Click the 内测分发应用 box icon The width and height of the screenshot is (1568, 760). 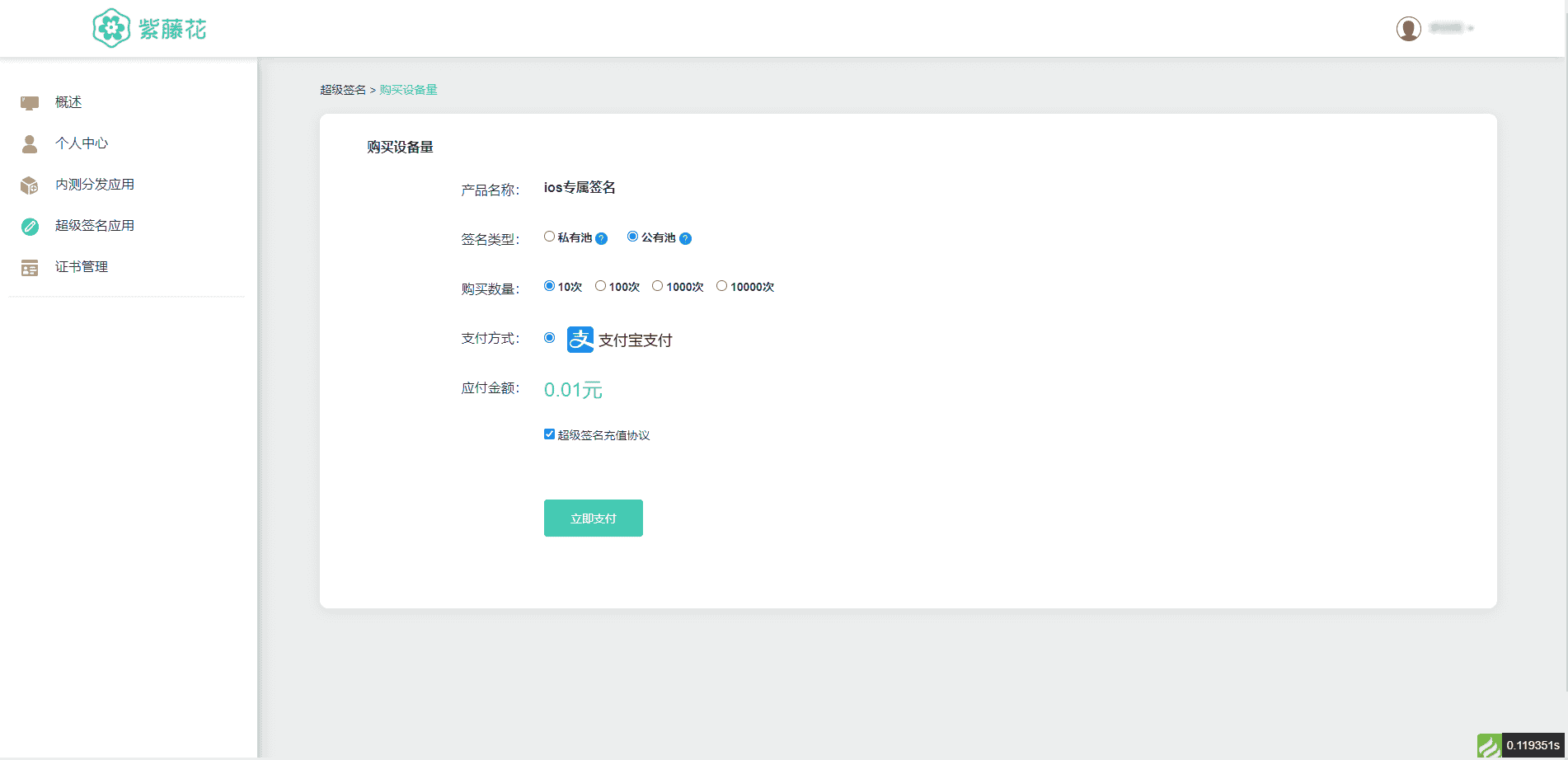30,185
